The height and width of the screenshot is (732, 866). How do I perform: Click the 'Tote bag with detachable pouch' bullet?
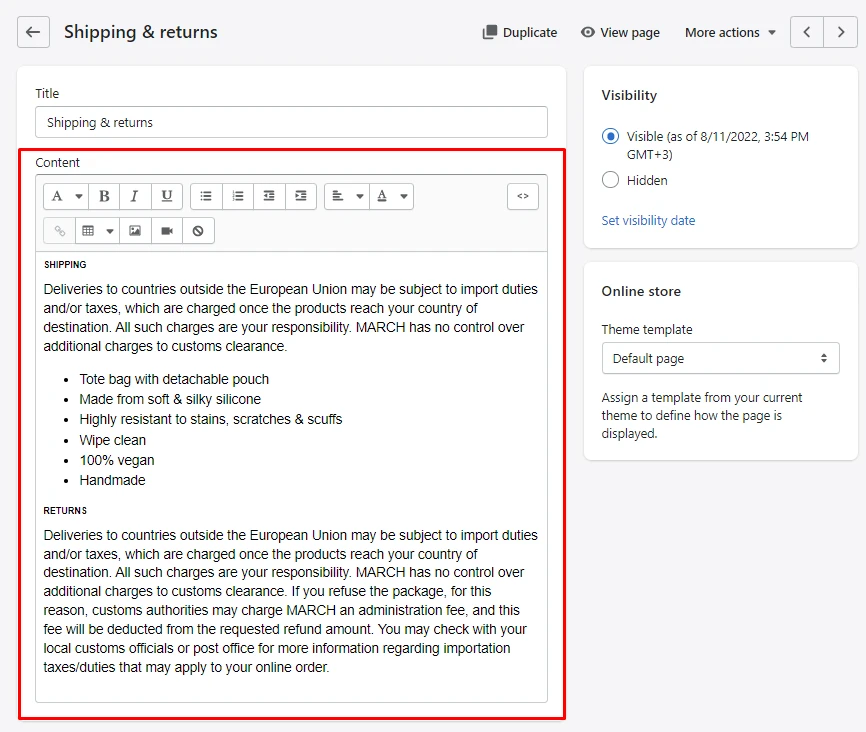coord(174,380)
